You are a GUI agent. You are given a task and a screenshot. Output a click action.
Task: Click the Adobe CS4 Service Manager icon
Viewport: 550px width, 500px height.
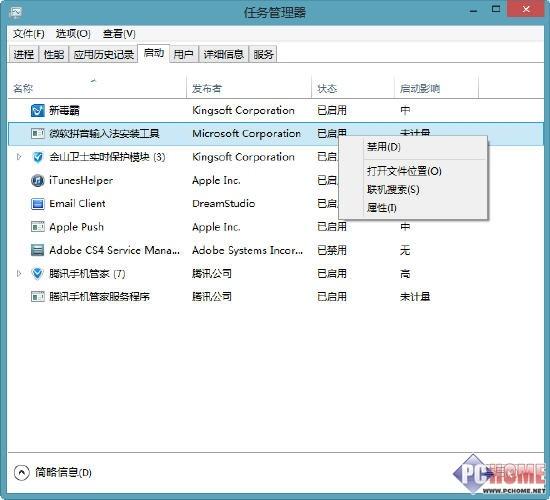pos(38,250)
